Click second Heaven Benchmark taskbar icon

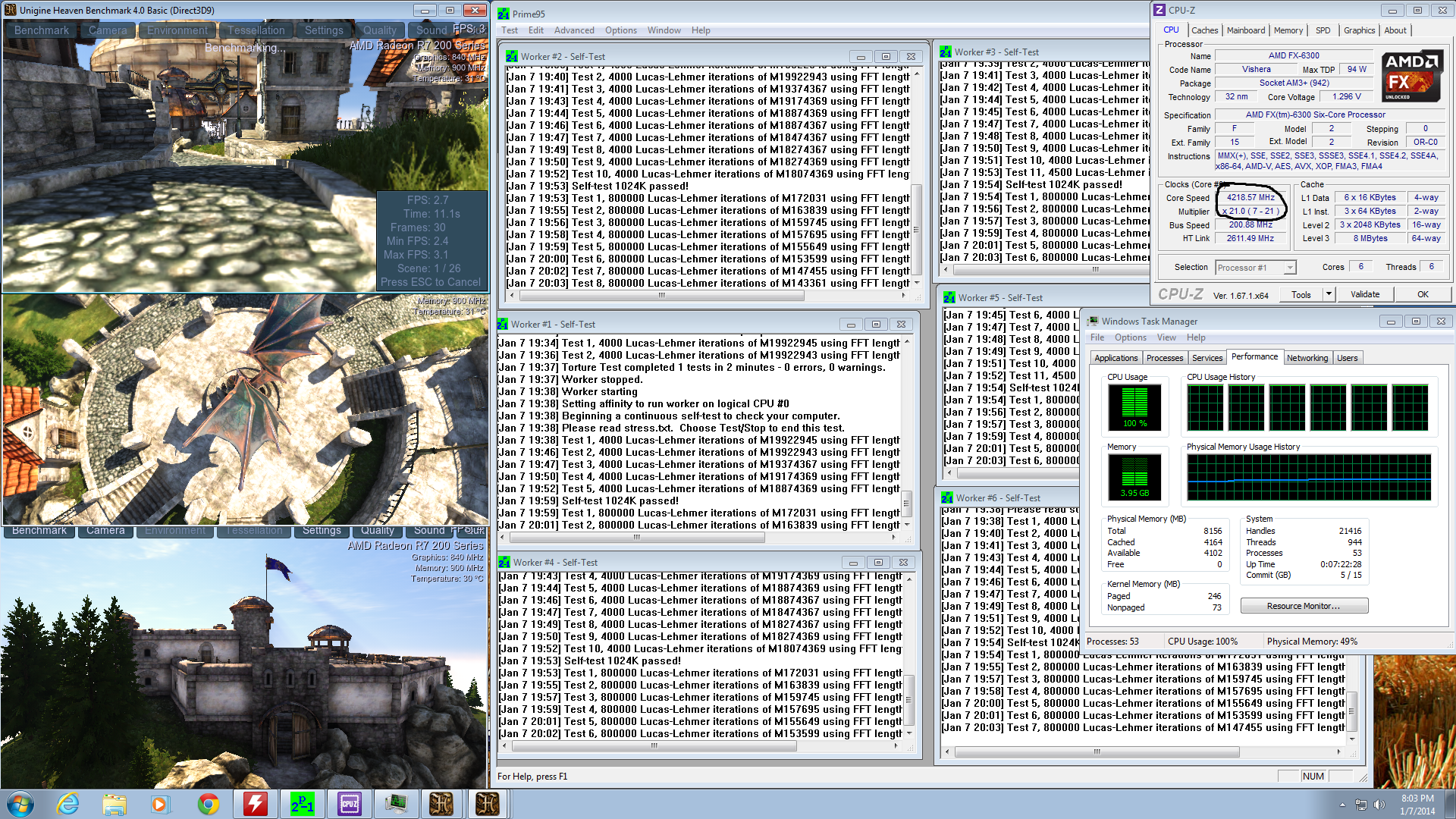tap(488, 804)
